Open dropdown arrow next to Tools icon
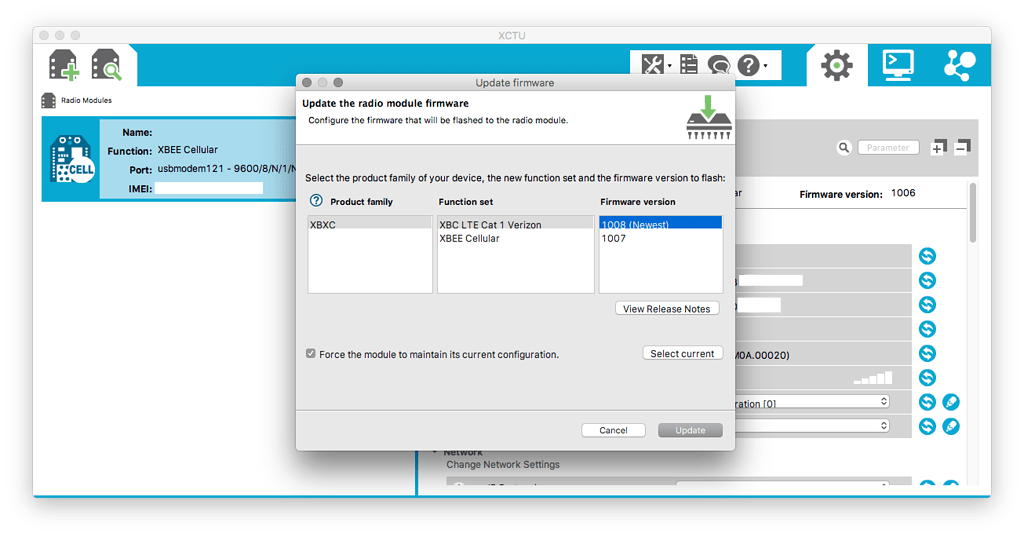The height and width of the screenshot is (536, 1024). (x=669, y=65)
